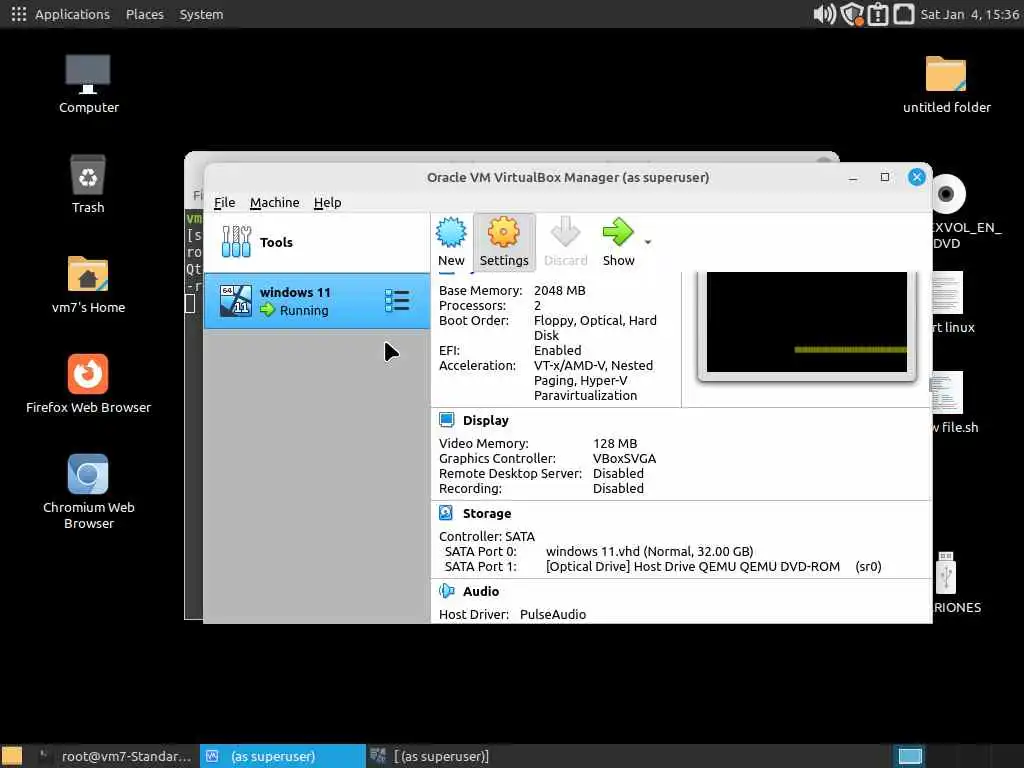The width and height of the screenshot is (1024, 768).
Task: Switch to the highlighted (as superuser) taskbar button
Action: [282, 756]
